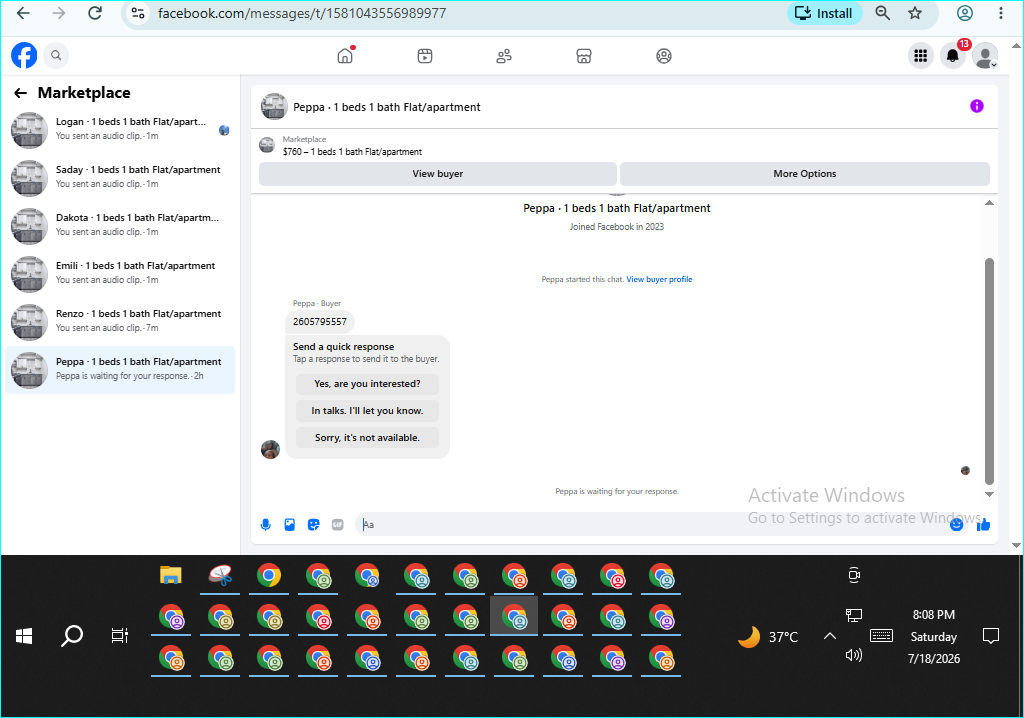The image size is (1024, 718).
Task: Open File Explorer from taskbar
Action: click(x=170, y=575)
